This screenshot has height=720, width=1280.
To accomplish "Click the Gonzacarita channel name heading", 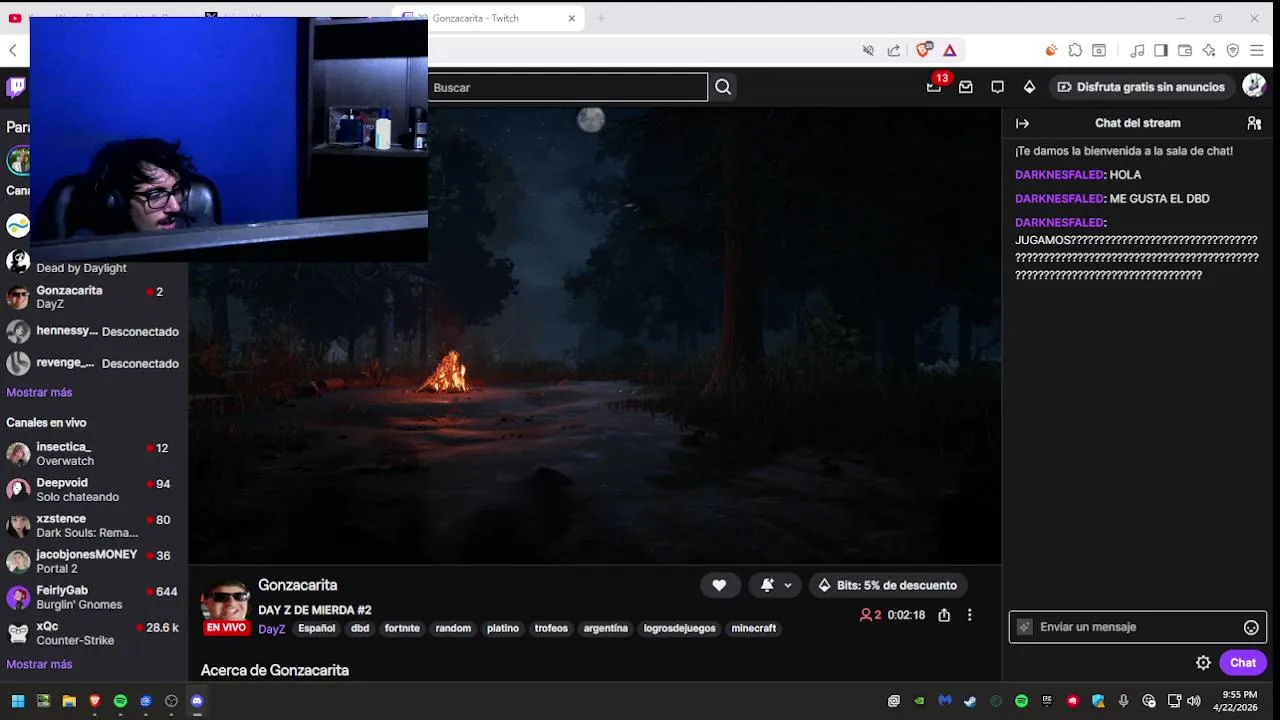I will (298, 585).
